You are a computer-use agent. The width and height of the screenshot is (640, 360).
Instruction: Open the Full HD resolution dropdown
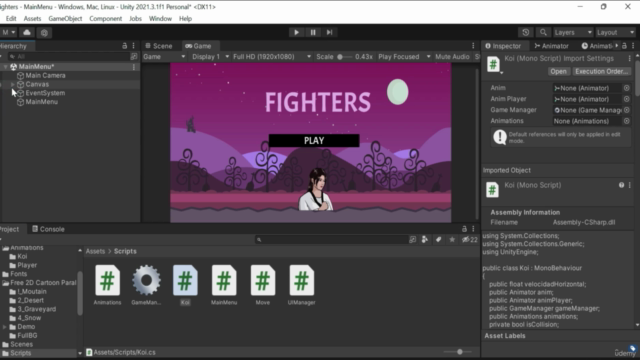(x=272, y=57)
